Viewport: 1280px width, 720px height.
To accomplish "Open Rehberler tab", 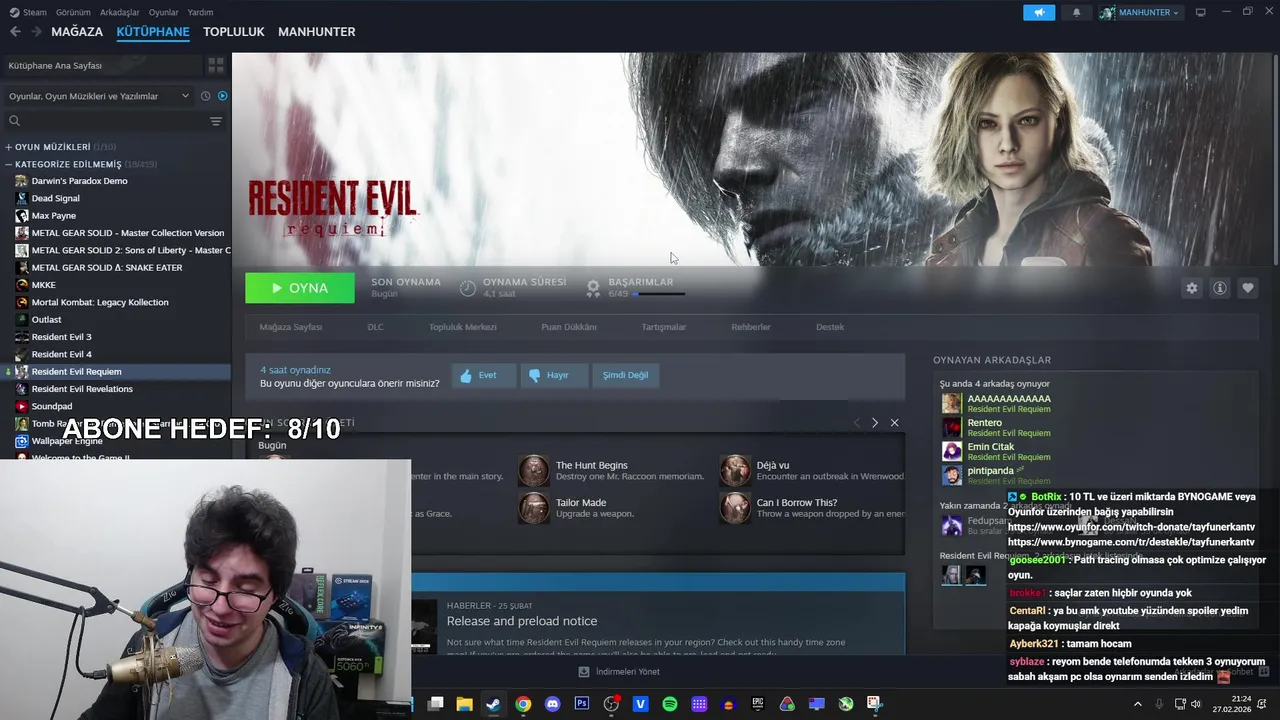I will [x=751, y=327].
